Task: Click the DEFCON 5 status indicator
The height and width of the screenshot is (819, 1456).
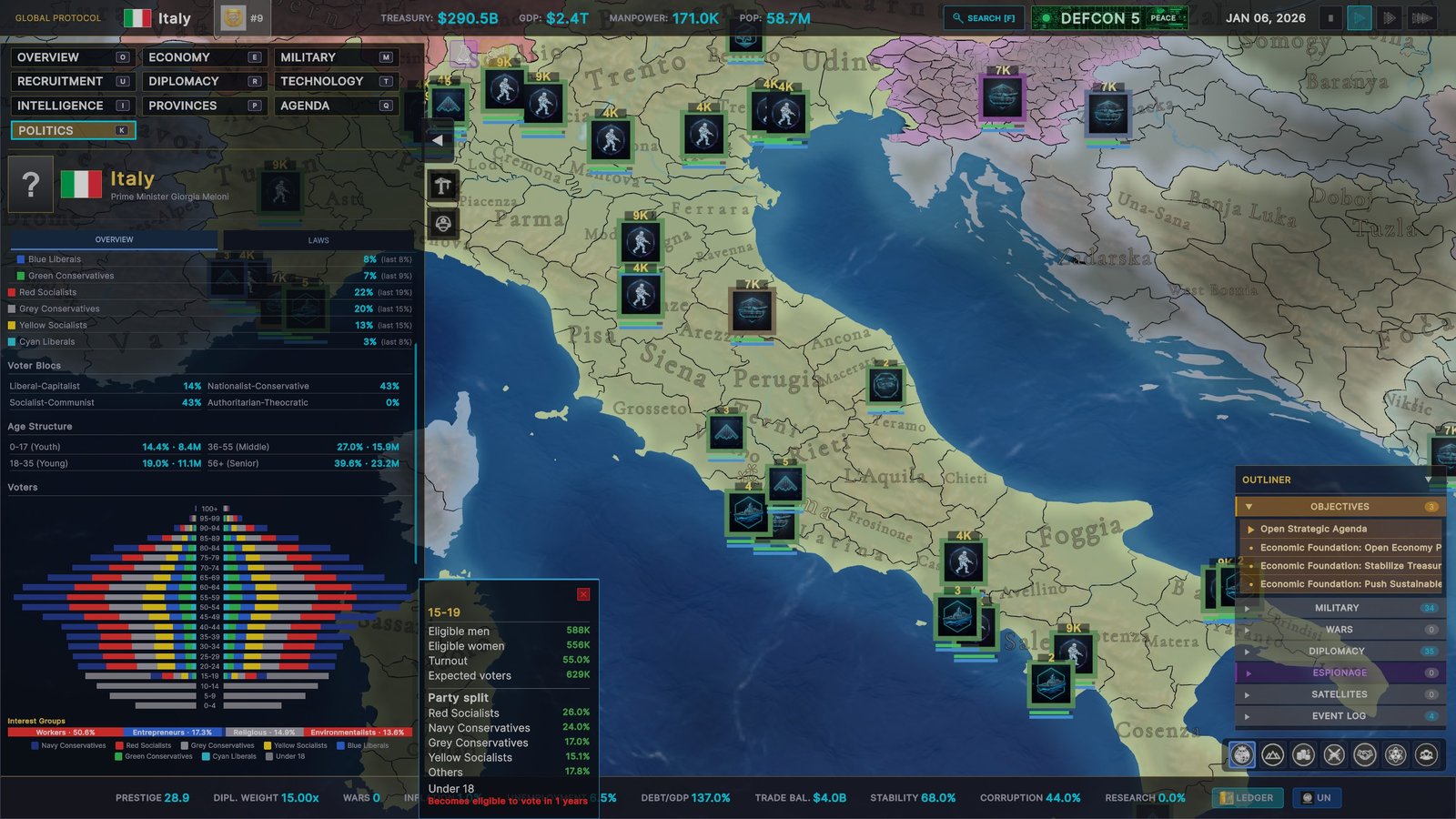Action: click(1109, 18)
